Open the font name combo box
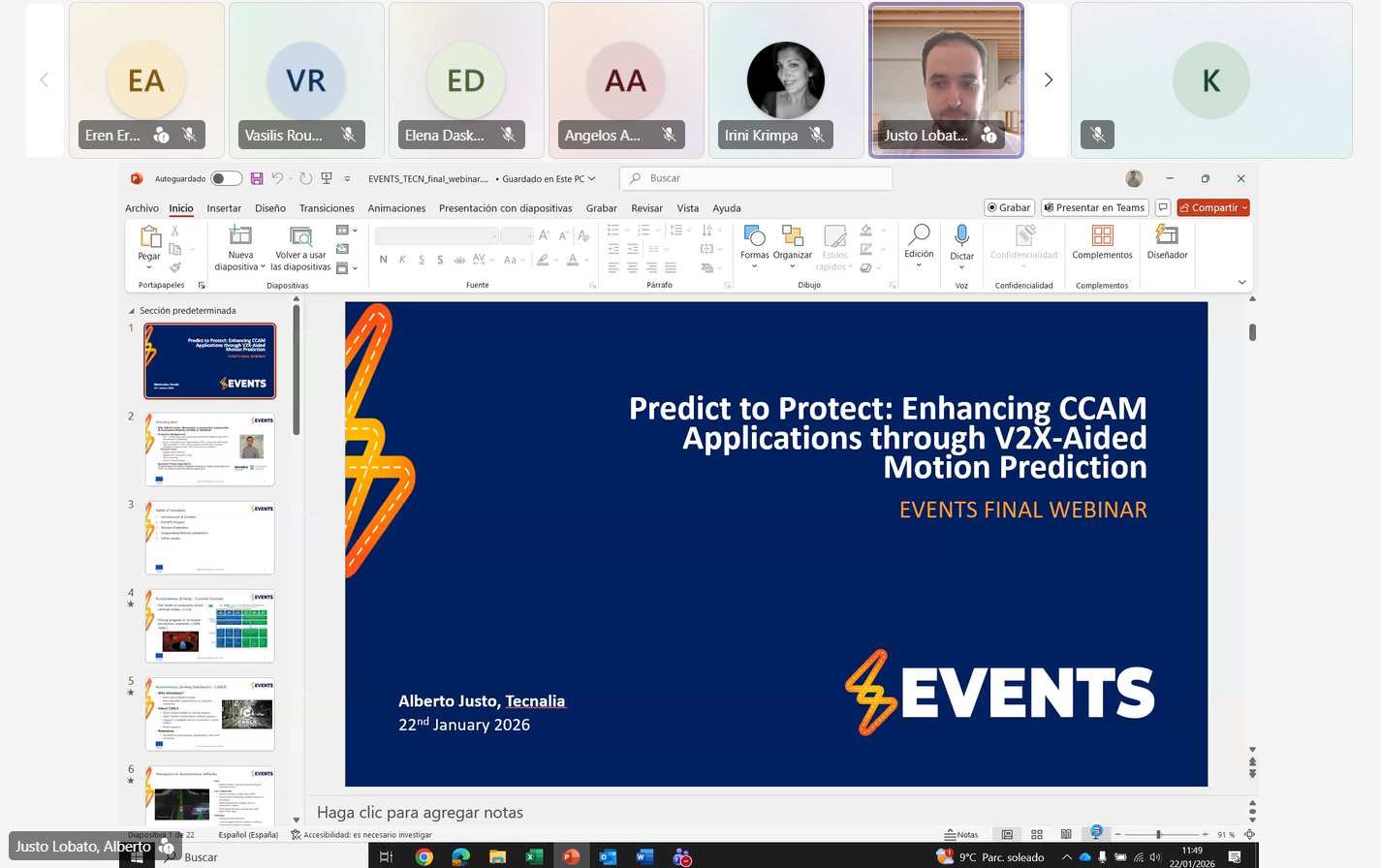Screen dimensions: 1381x868 coord(437,235)
